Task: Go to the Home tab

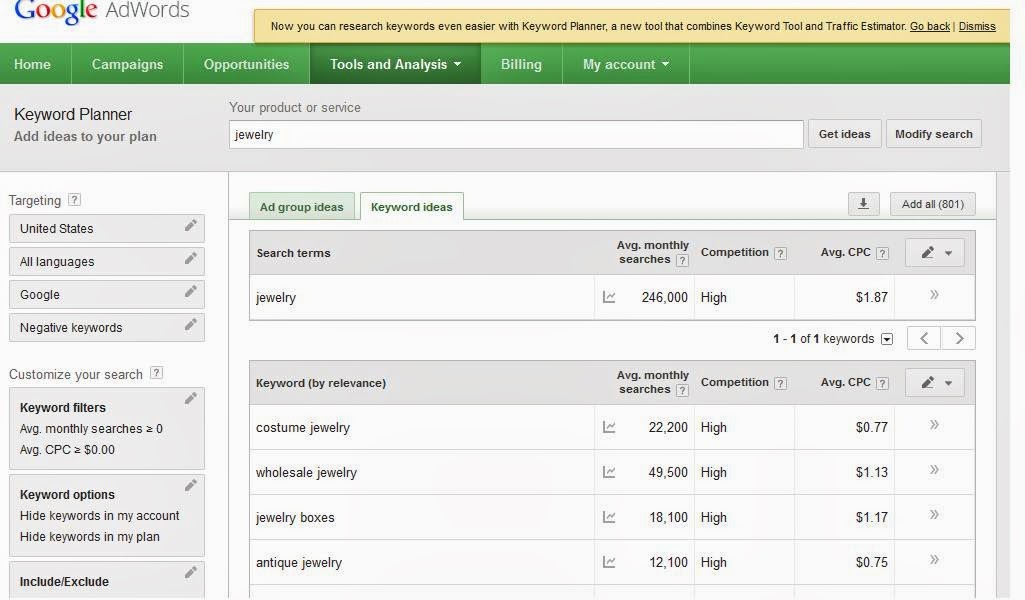Action: click(x=32, y=64)
